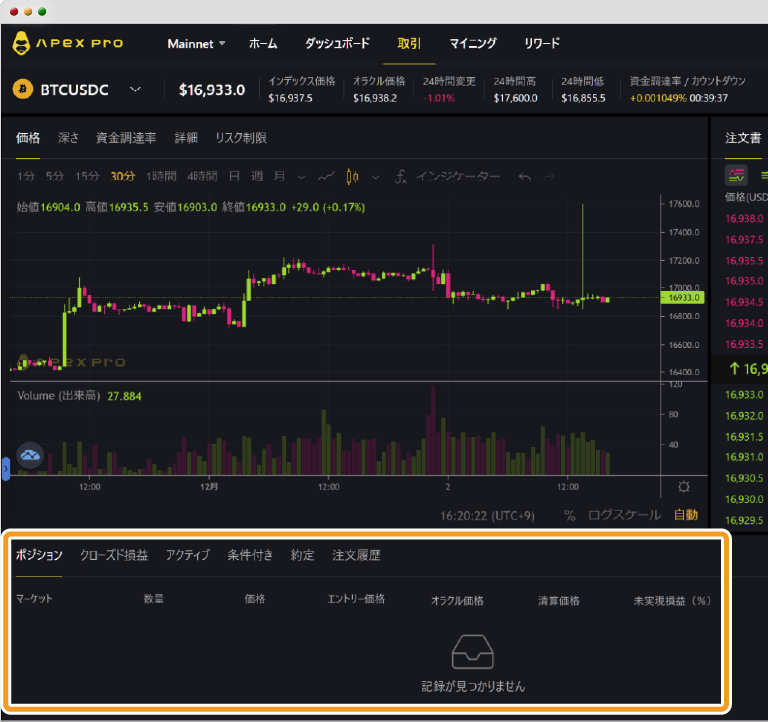Image resolution: width=768 pixels, height=722 pixels.
Task: Toggle percent scale % on chart
Action: pyautogui.click(x=570, y=516)
